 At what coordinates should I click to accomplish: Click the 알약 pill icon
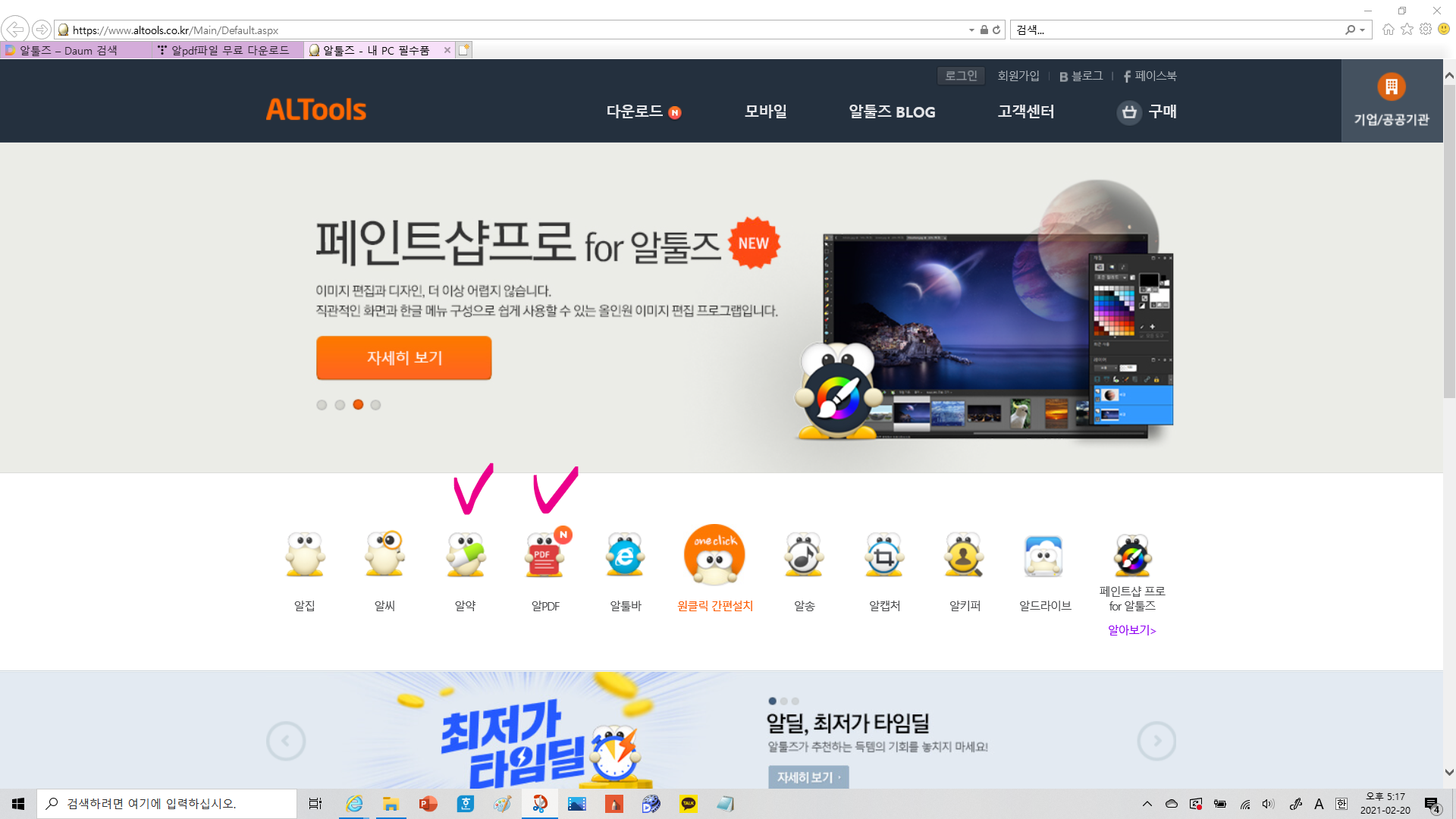click(x=465, y=556)
